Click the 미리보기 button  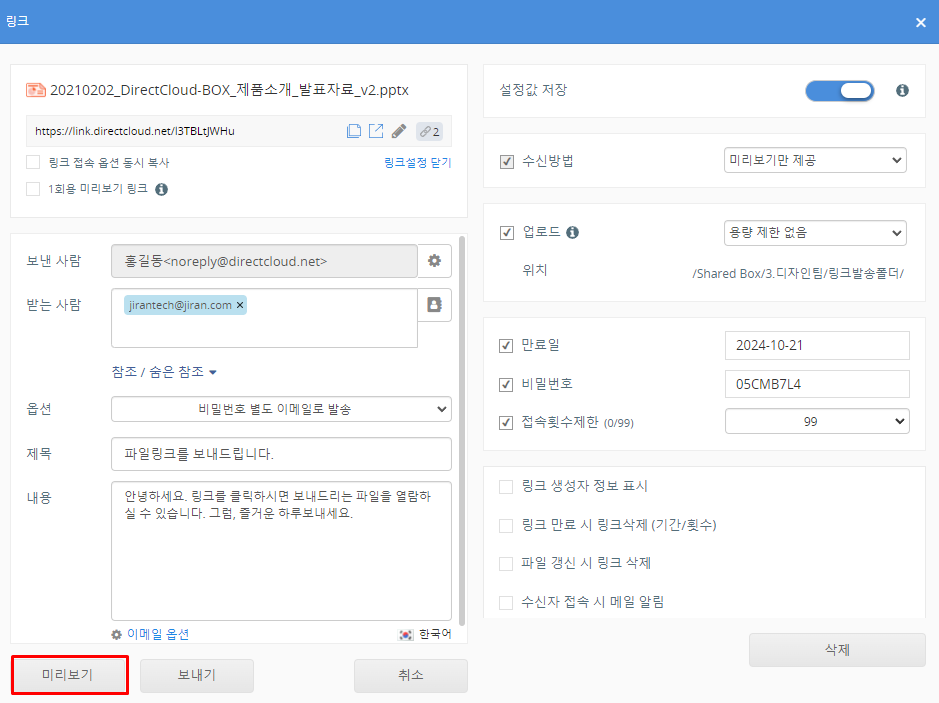tap(69, 675)
